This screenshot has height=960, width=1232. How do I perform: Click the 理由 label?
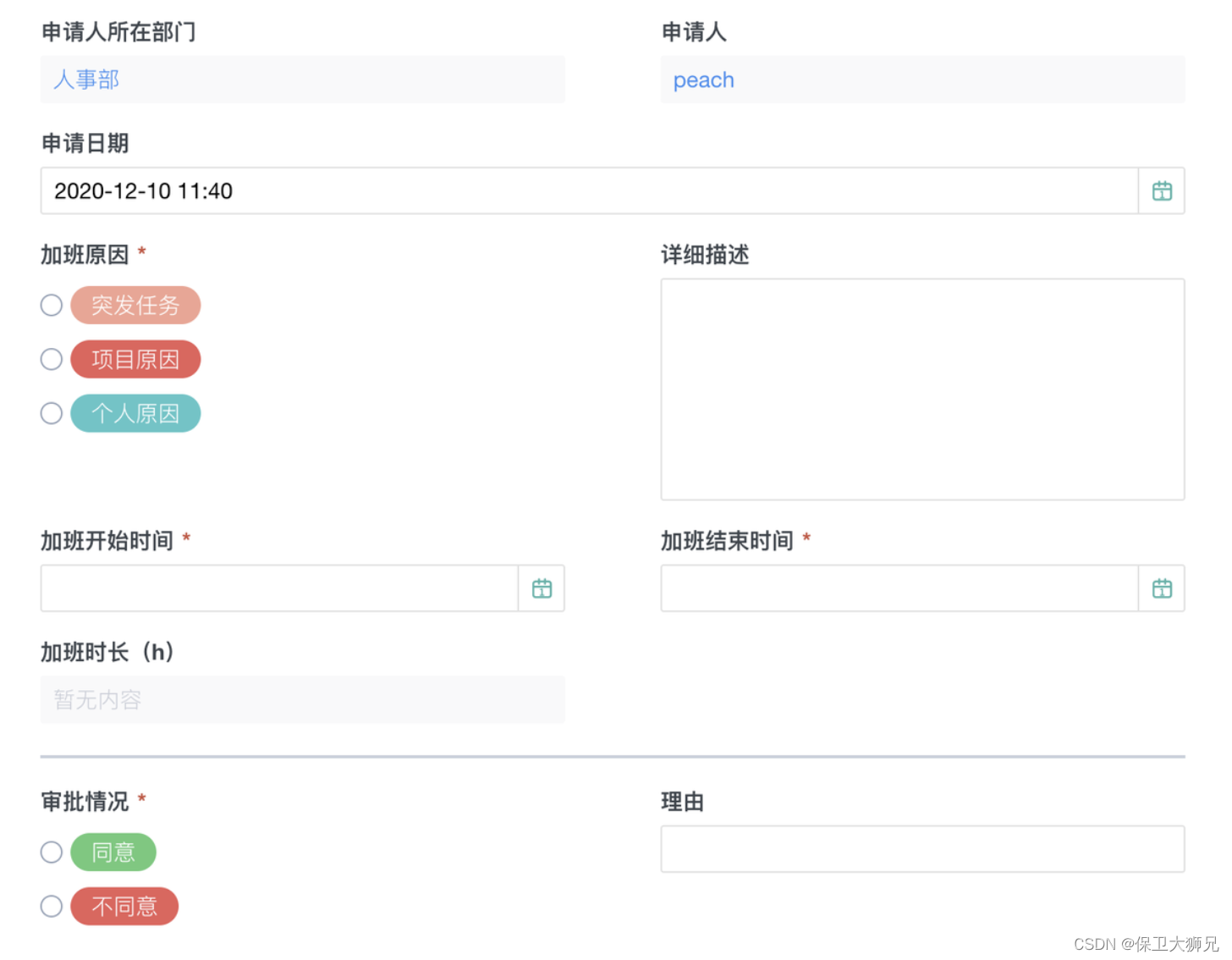tap(682, 802)
